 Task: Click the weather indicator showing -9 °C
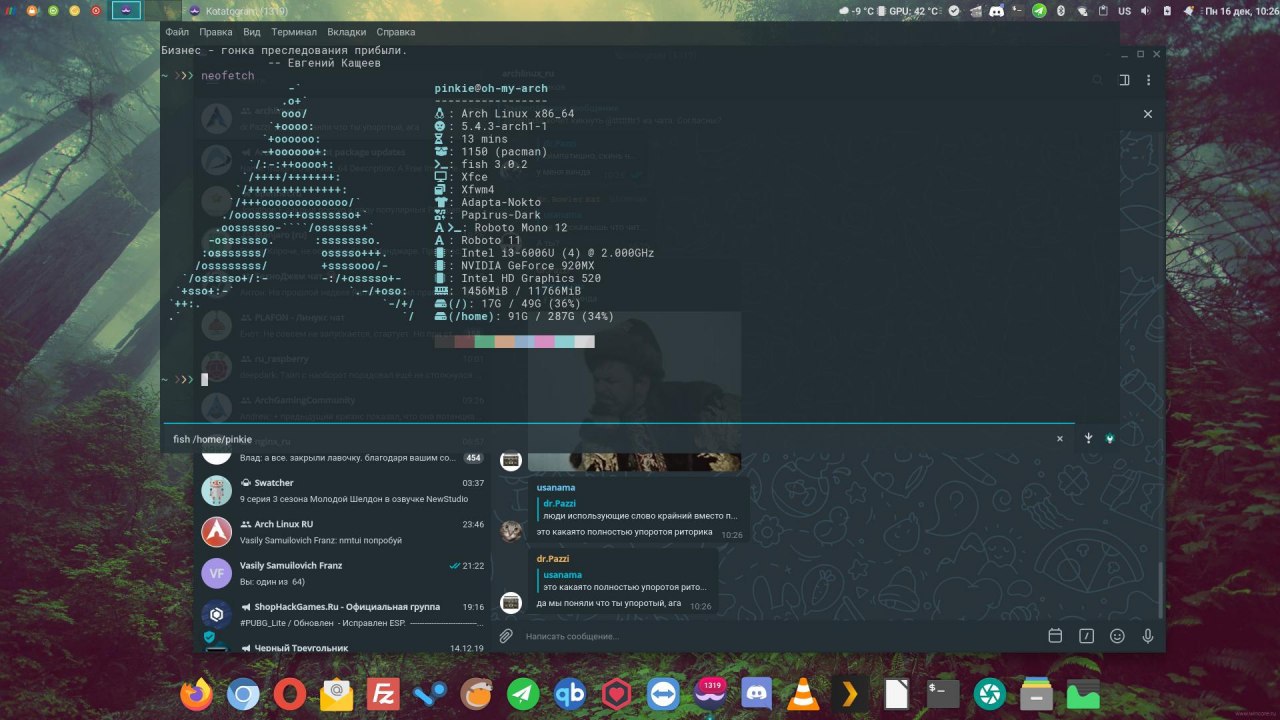click(856, 11)
